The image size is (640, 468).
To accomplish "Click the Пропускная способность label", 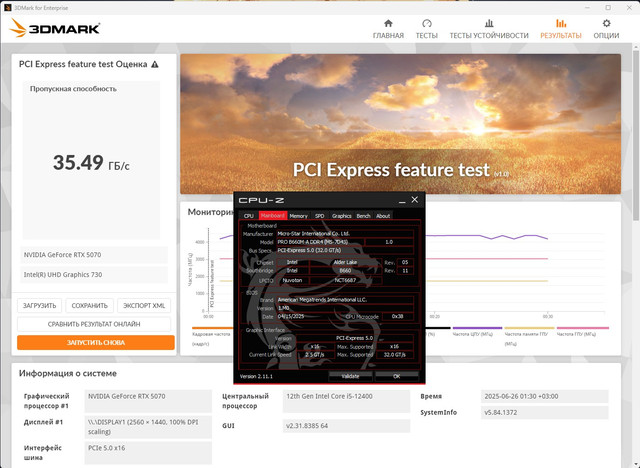I will pyautogui.click(x=73, y=89).
